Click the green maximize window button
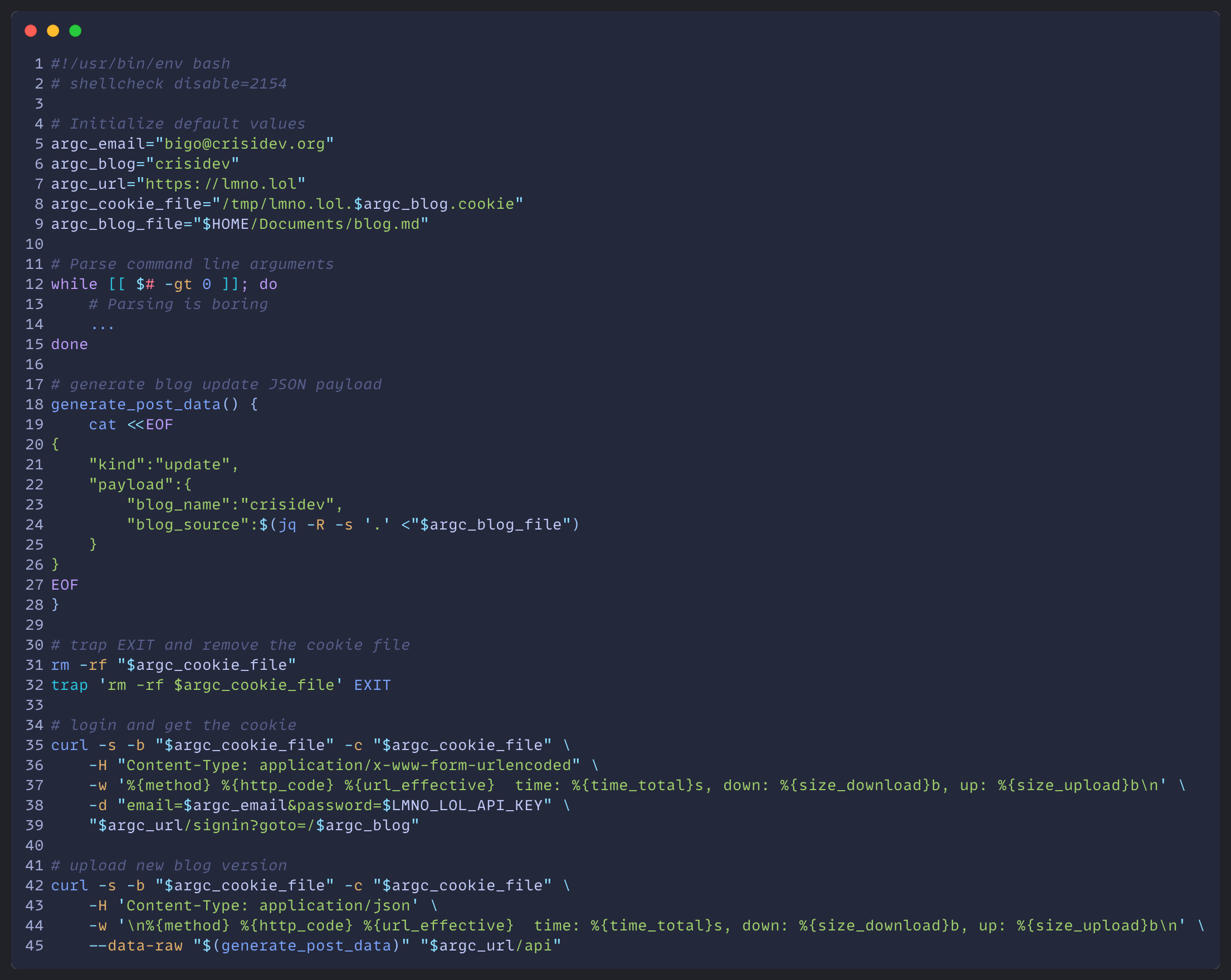 pos(75,31)
